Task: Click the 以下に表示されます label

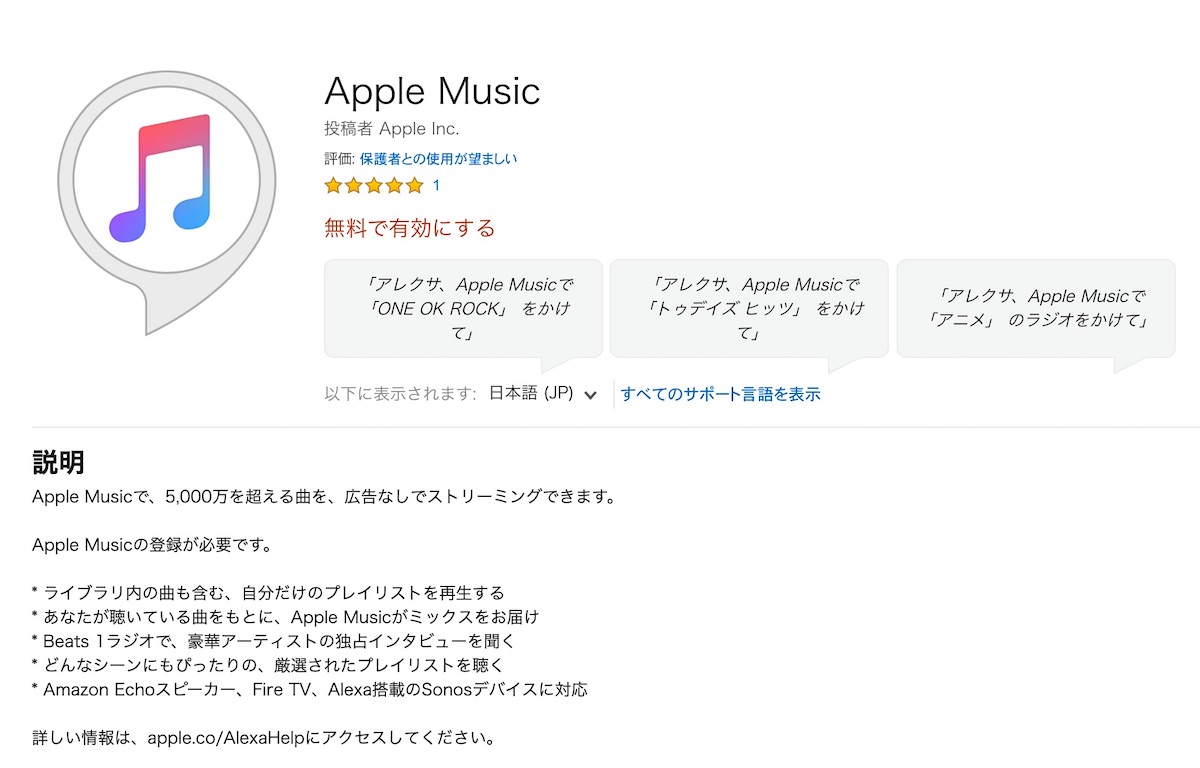Action: (401, 394)
